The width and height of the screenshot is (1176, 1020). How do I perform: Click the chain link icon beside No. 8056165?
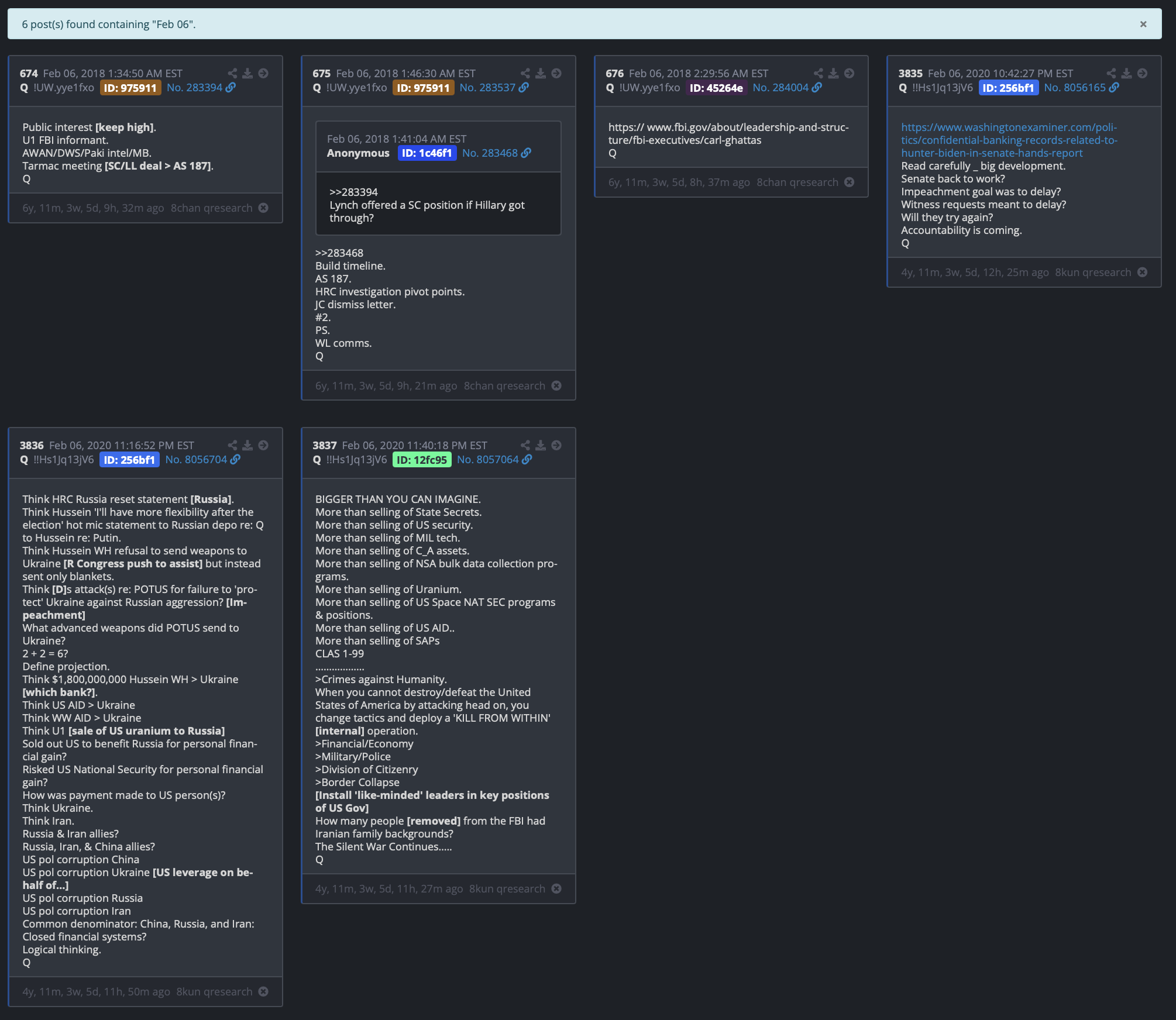[x=1115, y=87]
